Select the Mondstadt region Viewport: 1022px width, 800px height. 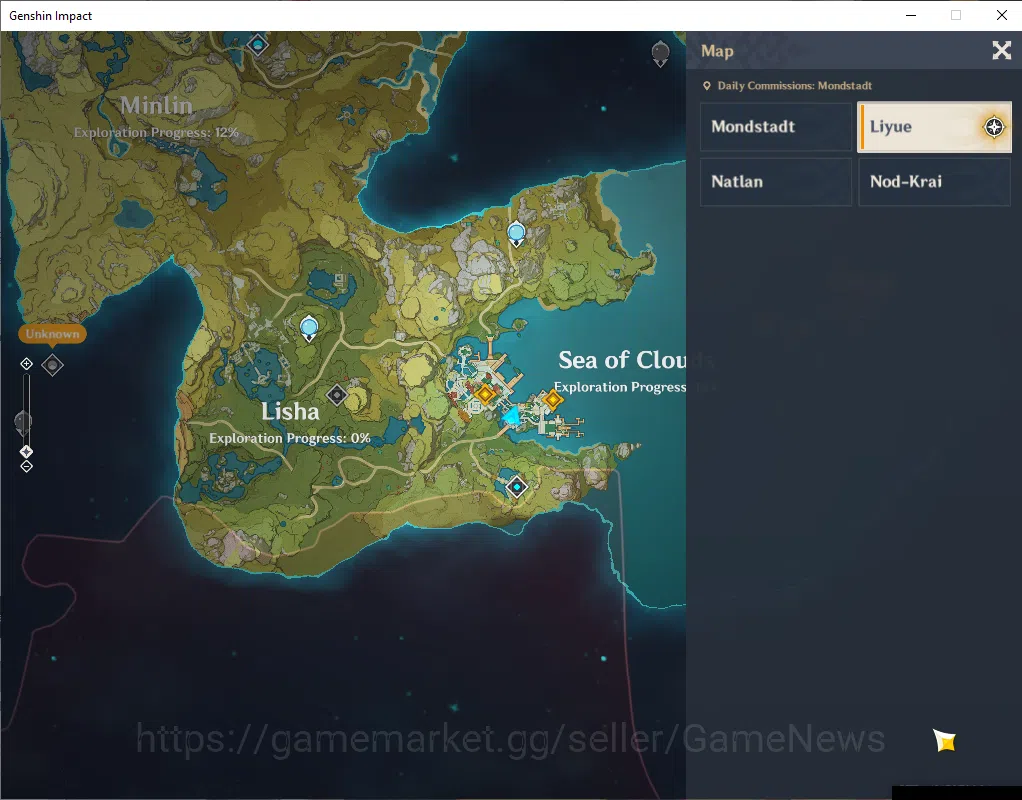[776, 126]
